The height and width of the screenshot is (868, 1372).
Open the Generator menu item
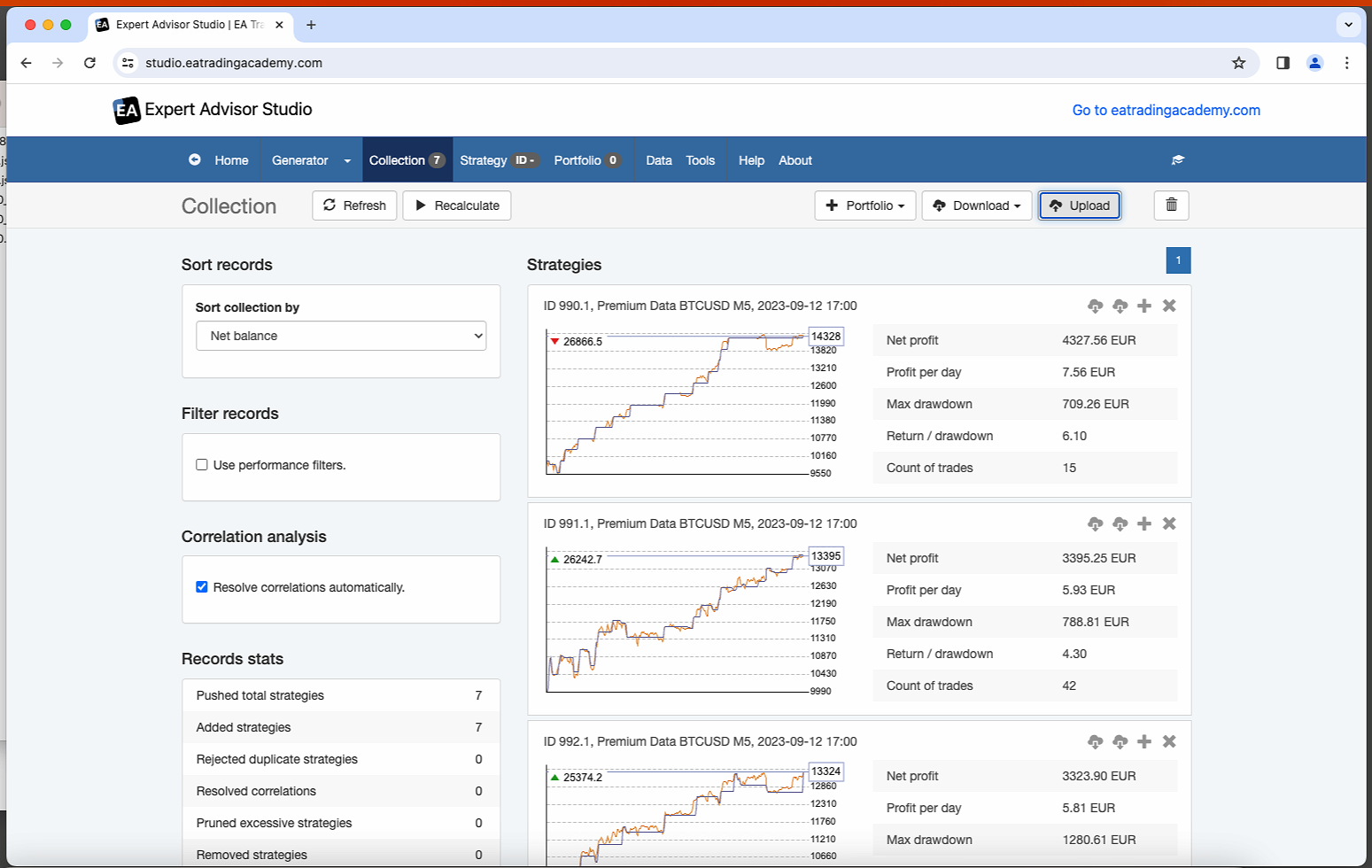tap(300, 160)
